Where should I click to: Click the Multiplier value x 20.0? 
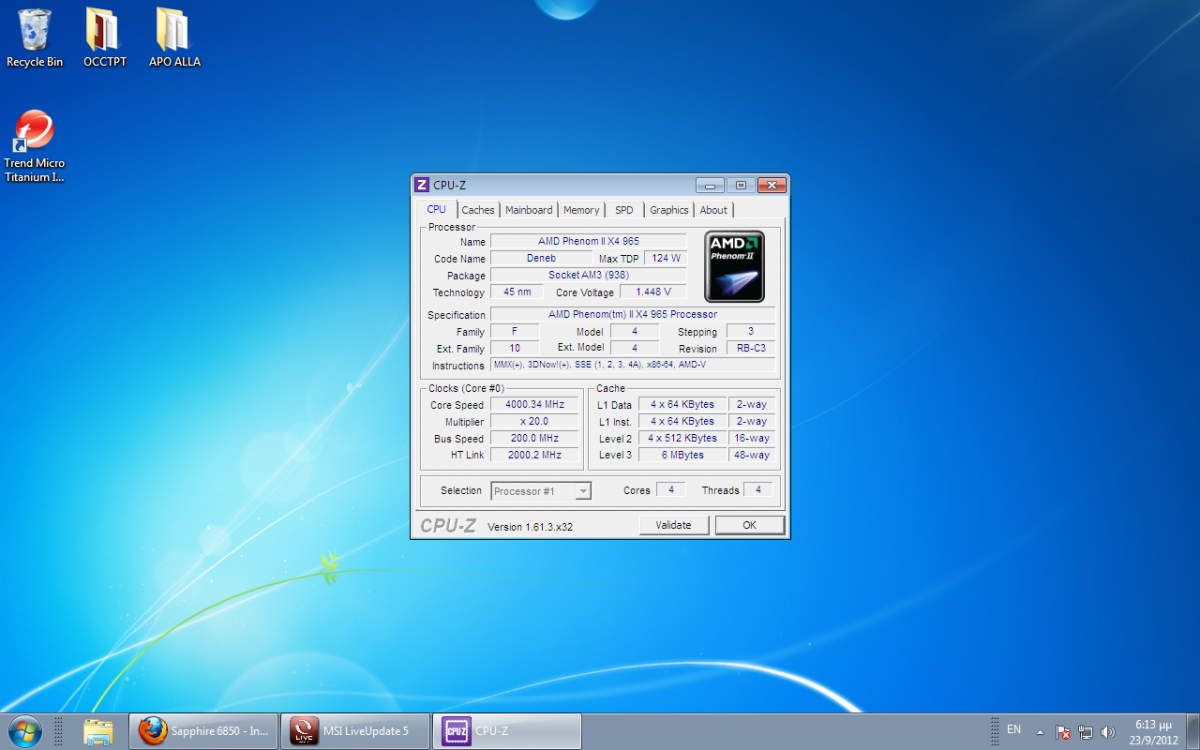(534, 421)
